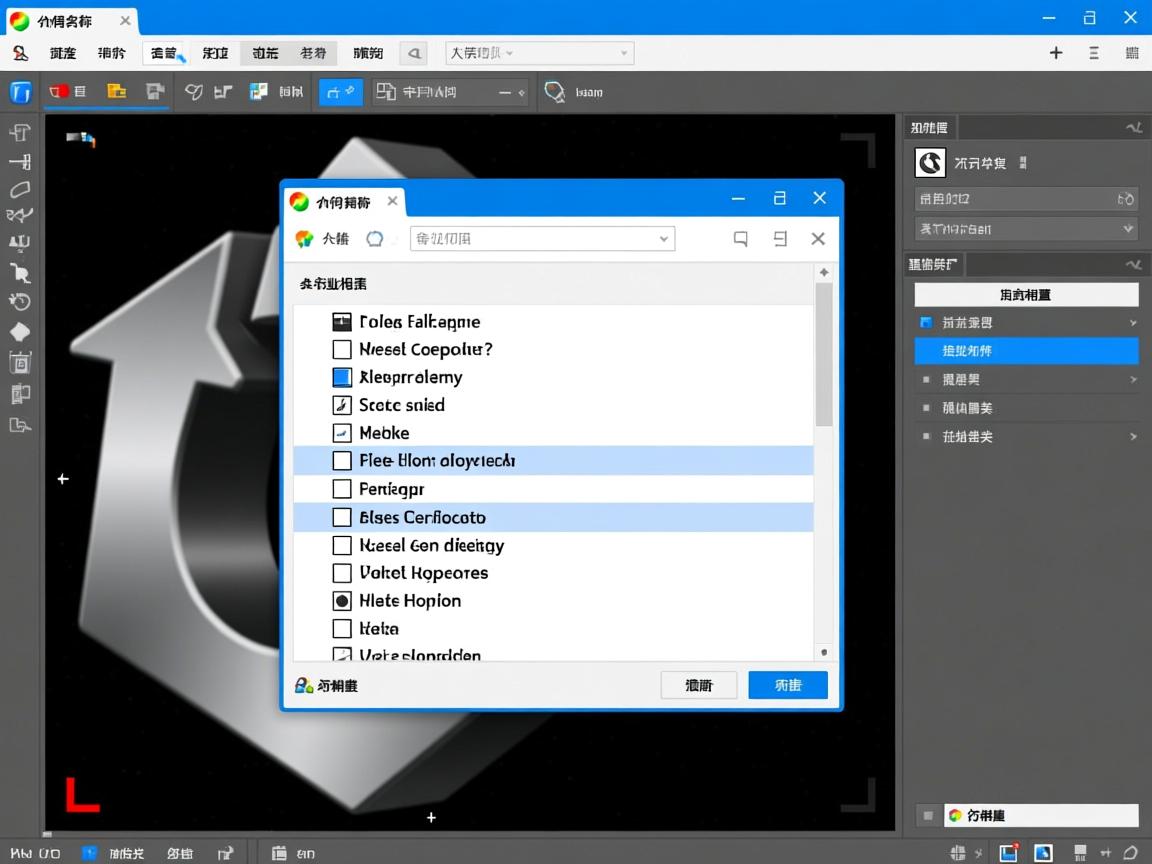Select the solid white diamond tool in sidebar
The image size is (1152, 864).
pyautogui.click(x=20, y=332)
